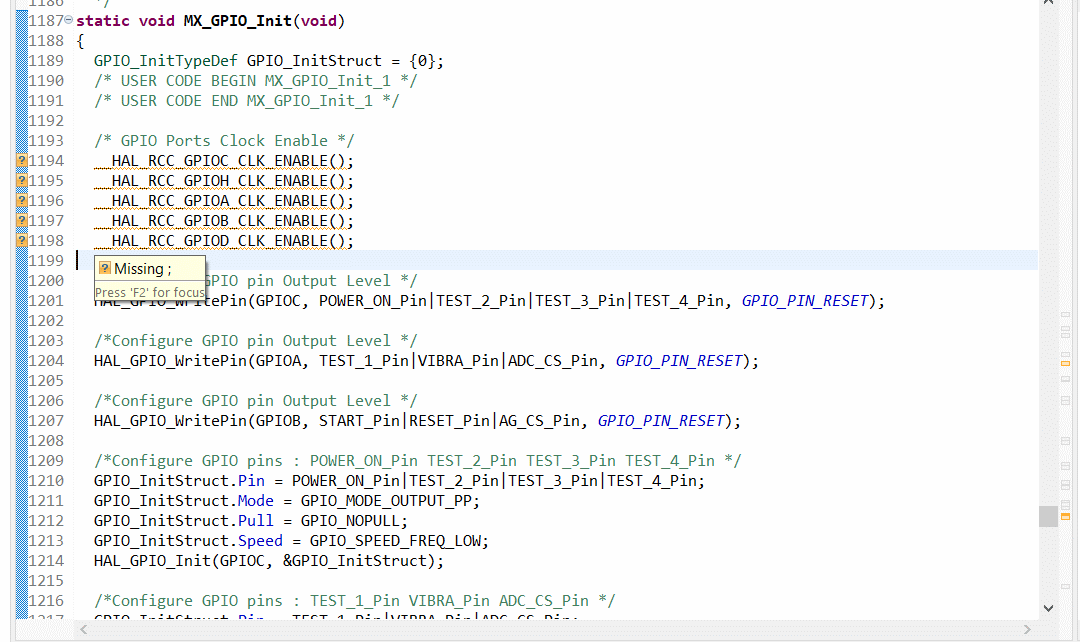Click the horizontal scrollbar left arrow
The height and width of the screenshot is (642, 1080).
(x=84, y=630)
